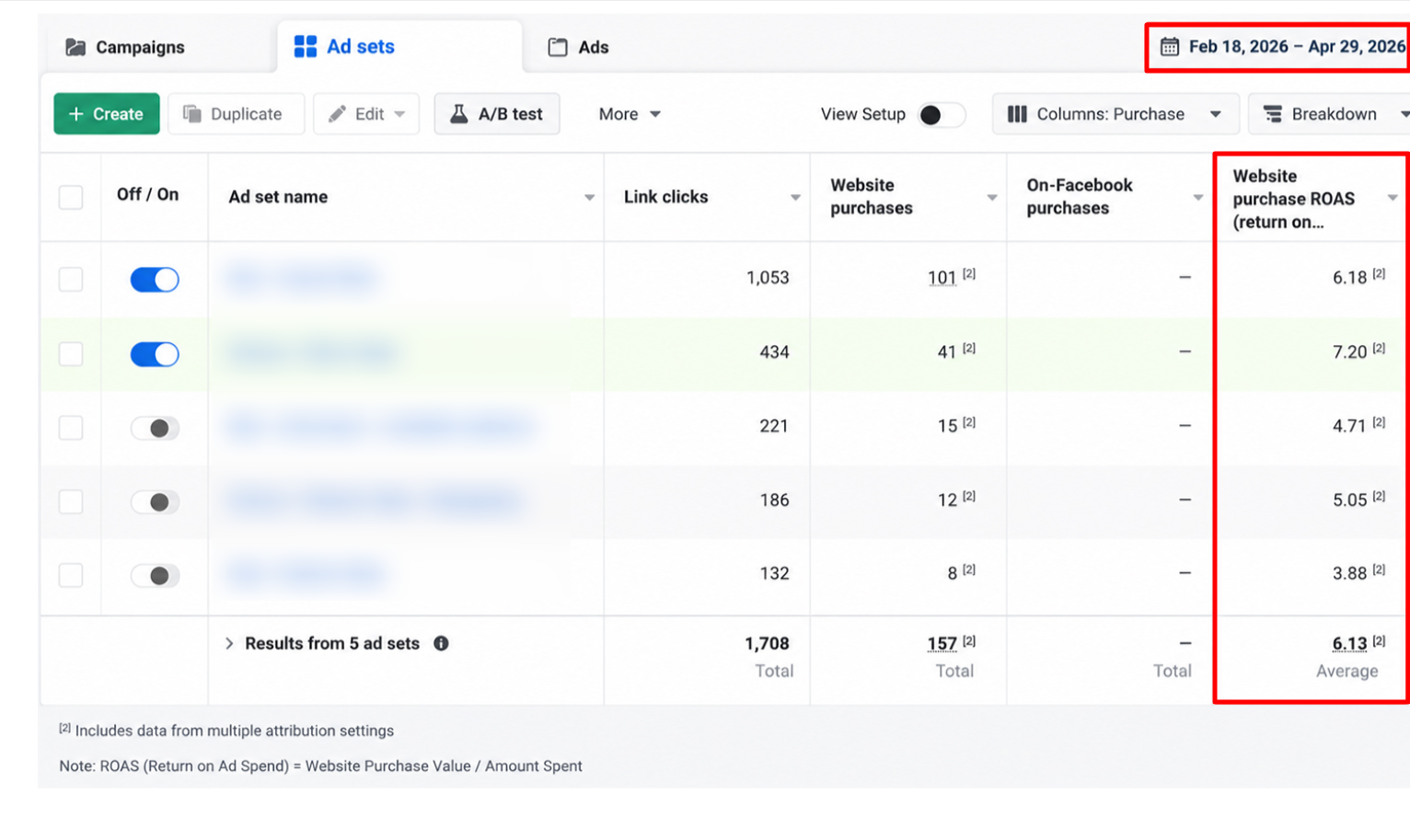Image resolution: width=1410 pixels, height=840 pixels.
Task: Open the Website purchases column menu arrow
Action: 992,198
